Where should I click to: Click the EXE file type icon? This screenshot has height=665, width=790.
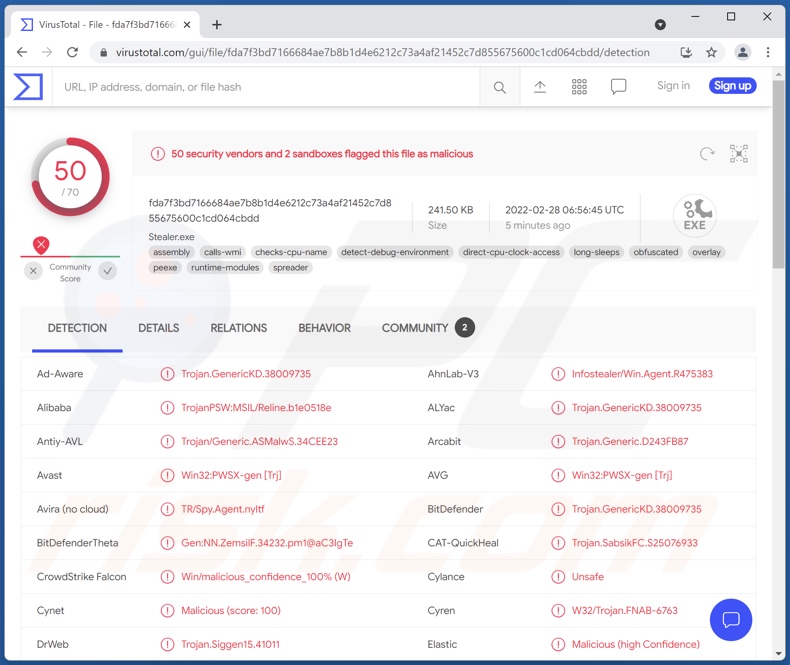(695, 215)
